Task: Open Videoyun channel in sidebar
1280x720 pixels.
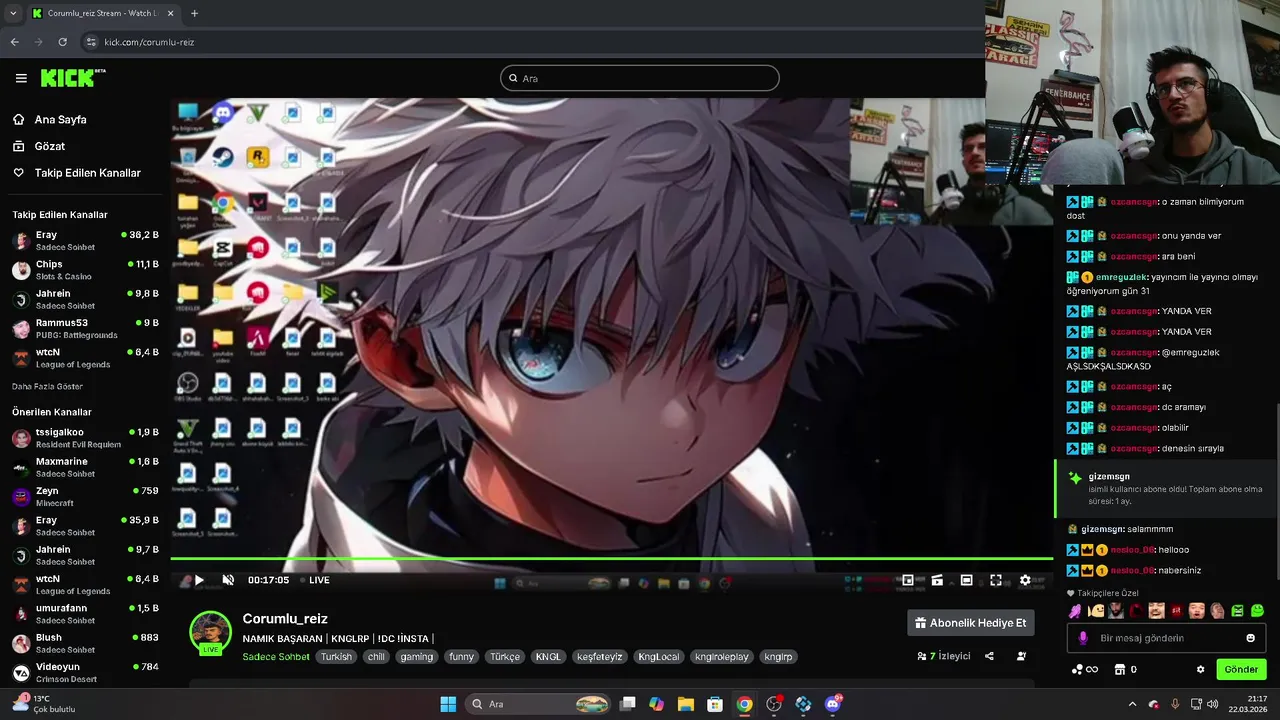Action: 85,672
